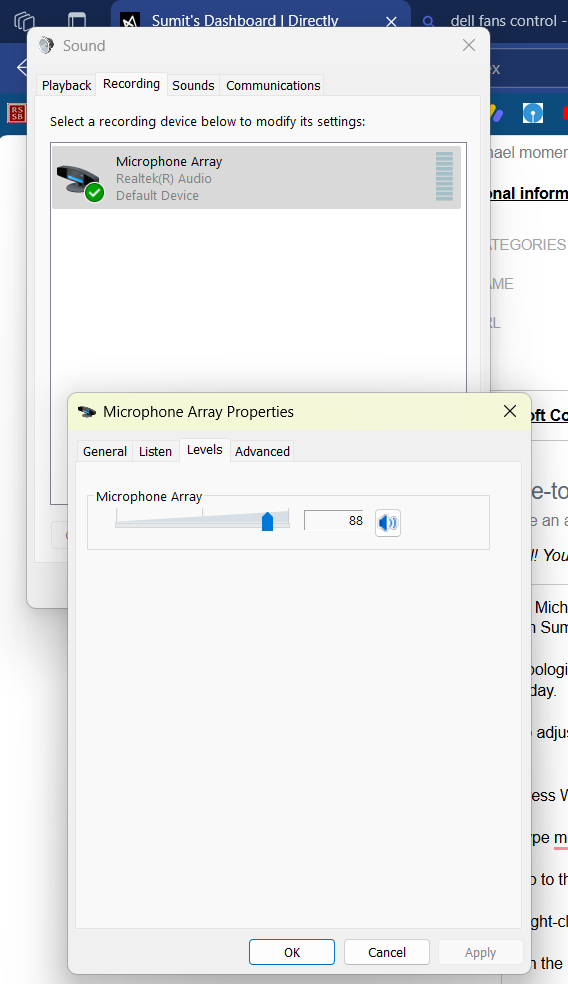
Task: Click the Realtek(R) Audio device label
Action: click(164, 178)
